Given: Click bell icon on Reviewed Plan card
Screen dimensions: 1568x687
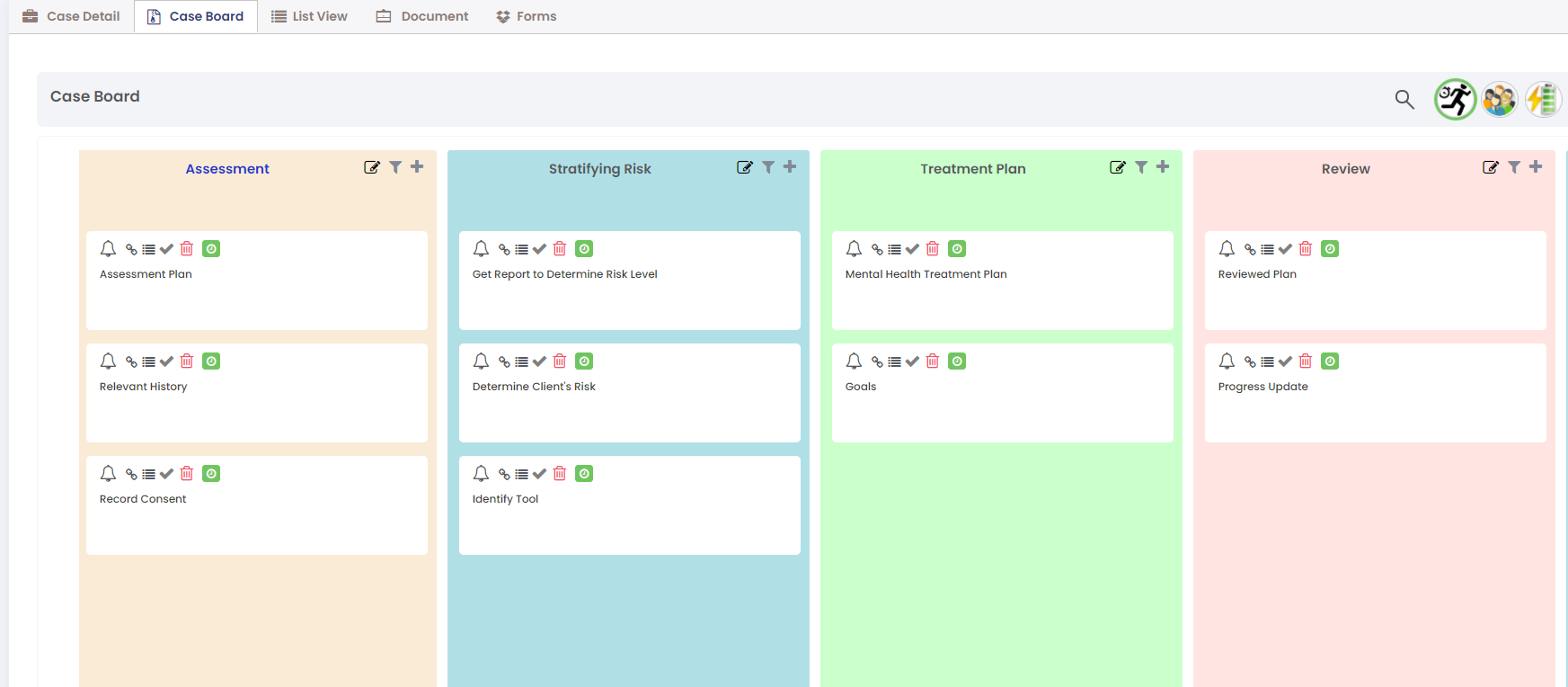Looking at the screenshot, I should point(1227,248).
